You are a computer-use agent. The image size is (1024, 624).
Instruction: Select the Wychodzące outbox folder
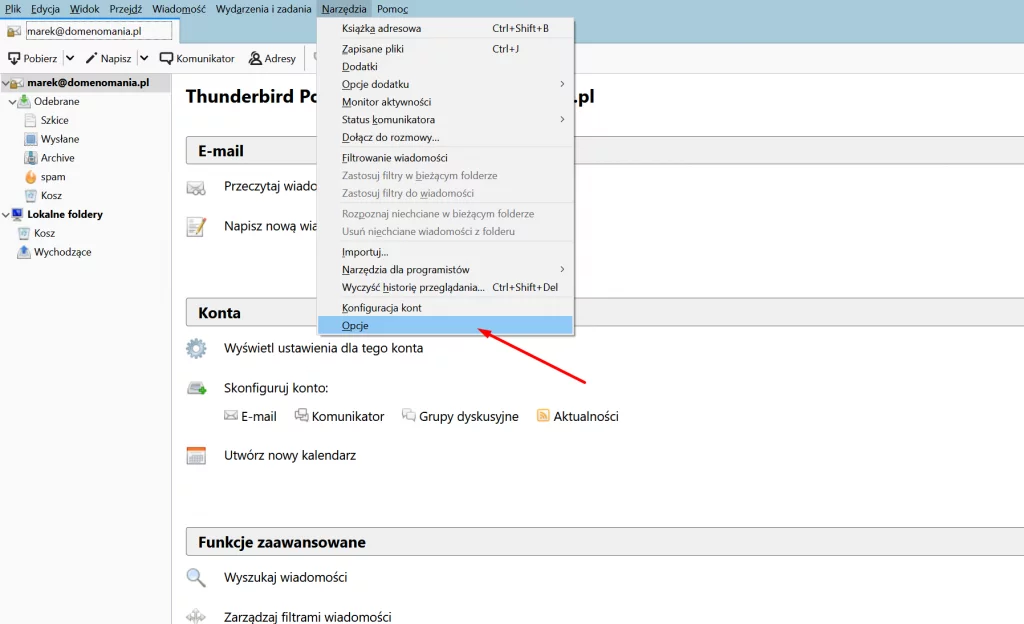[62, 252]
